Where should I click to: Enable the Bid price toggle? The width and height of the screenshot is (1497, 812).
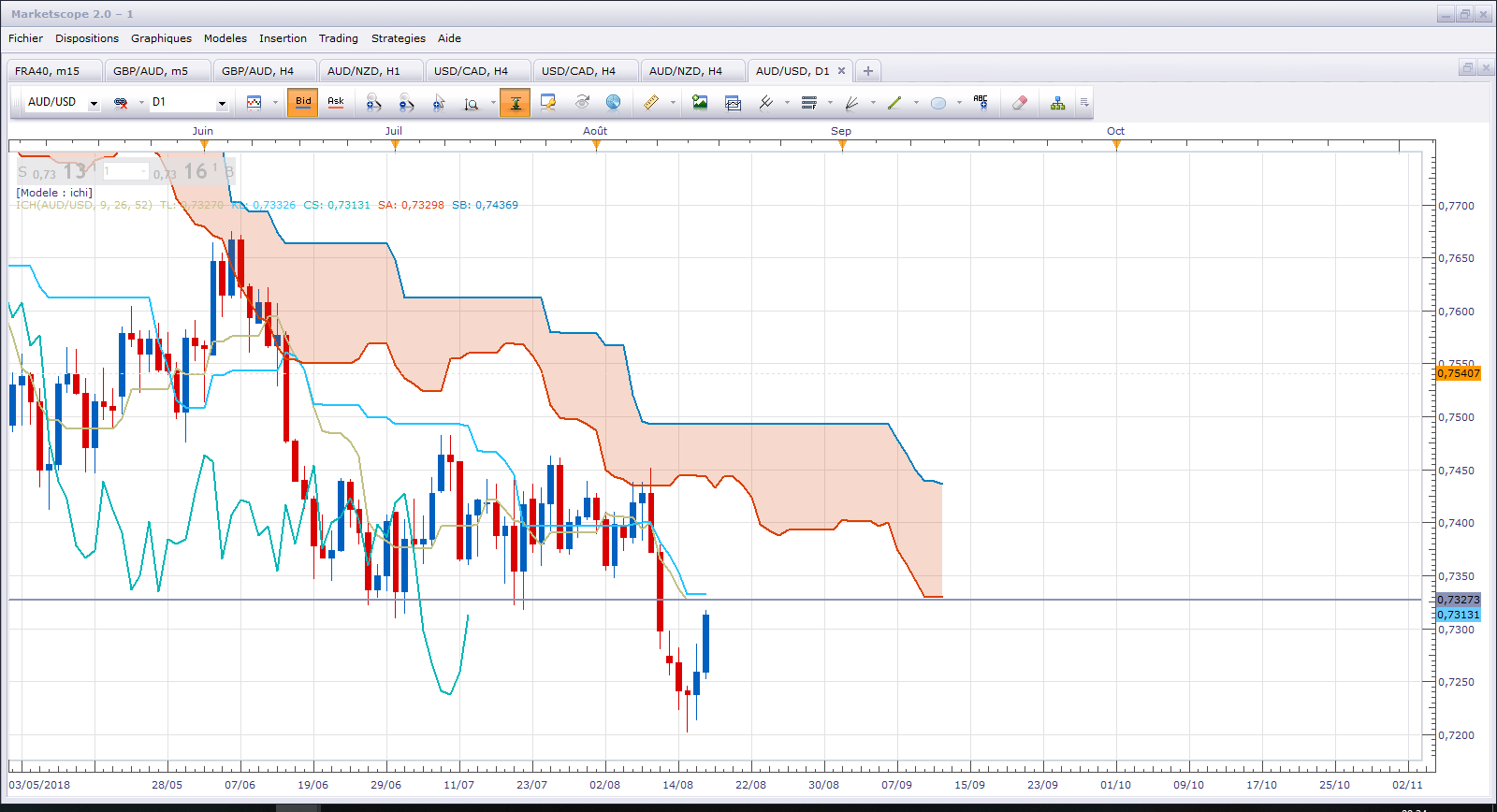(303, 103)
